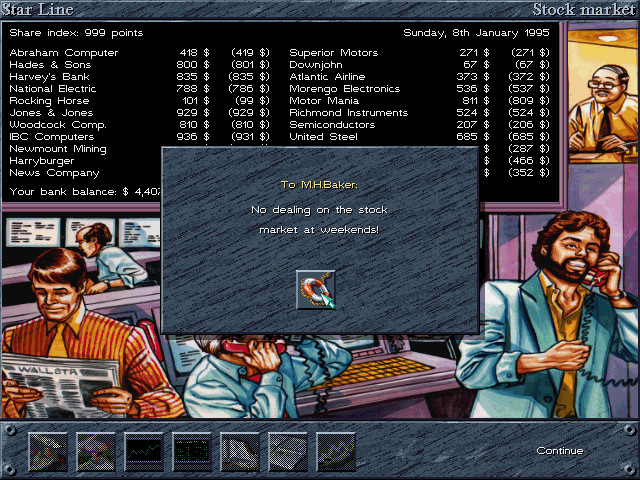
Task: Click the Stock market title
Action: [584, 9]
